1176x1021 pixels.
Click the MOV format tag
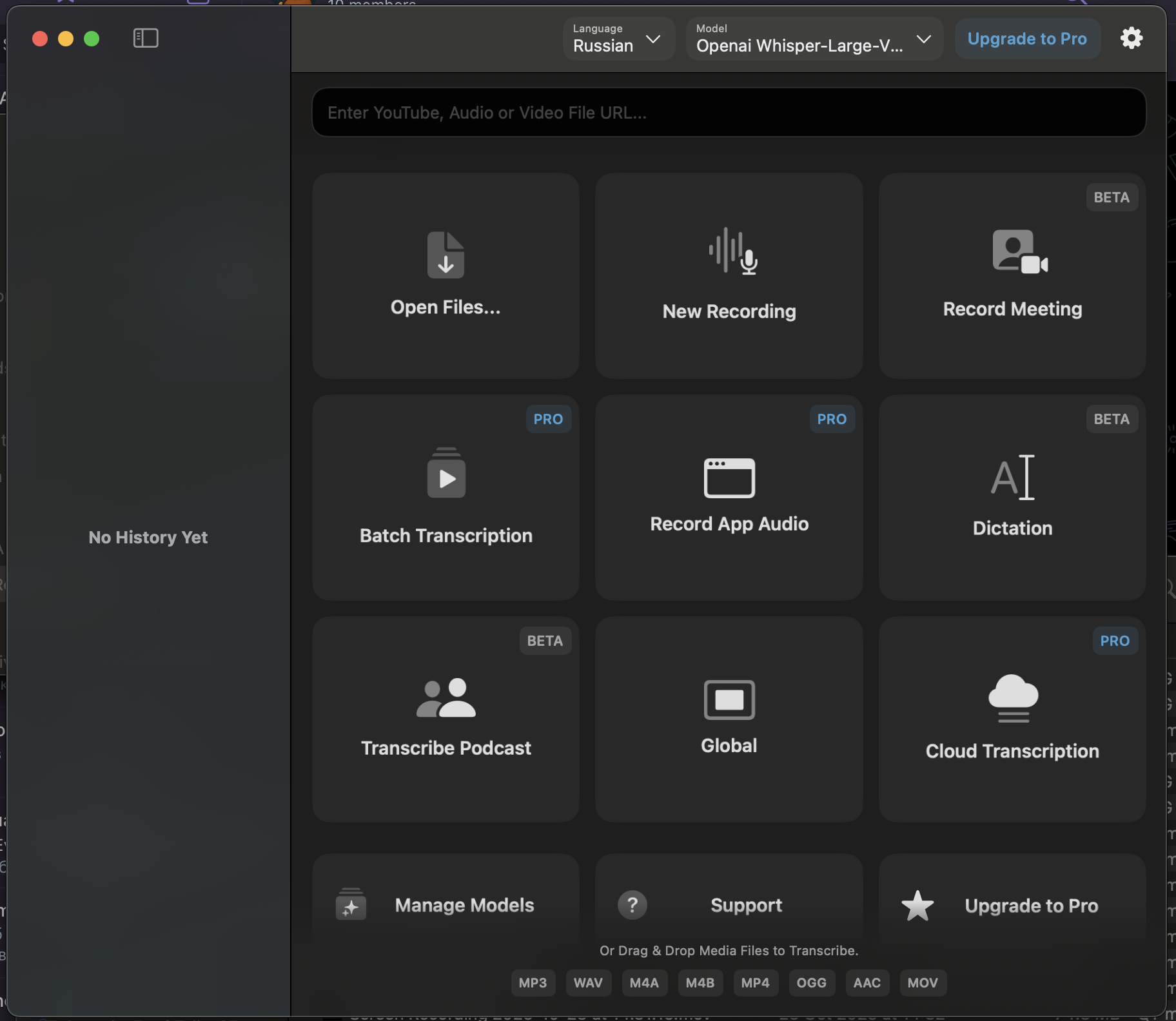(x=923, y=983)
